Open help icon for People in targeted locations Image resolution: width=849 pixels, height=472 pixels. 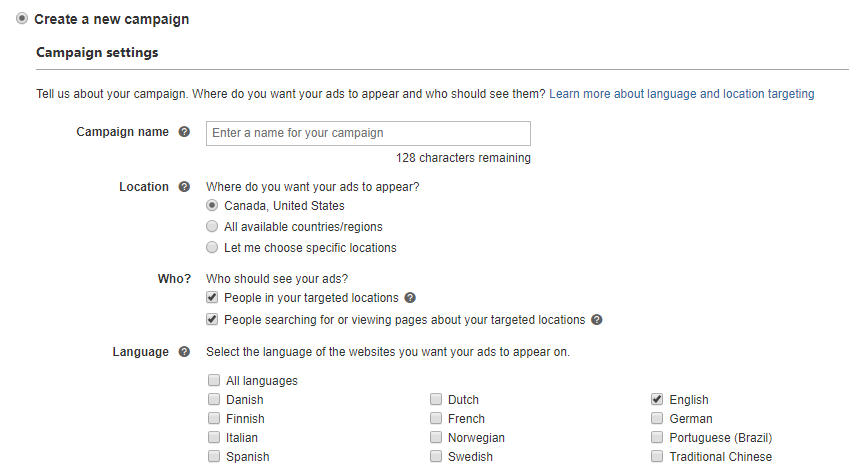tap(410, 298)
